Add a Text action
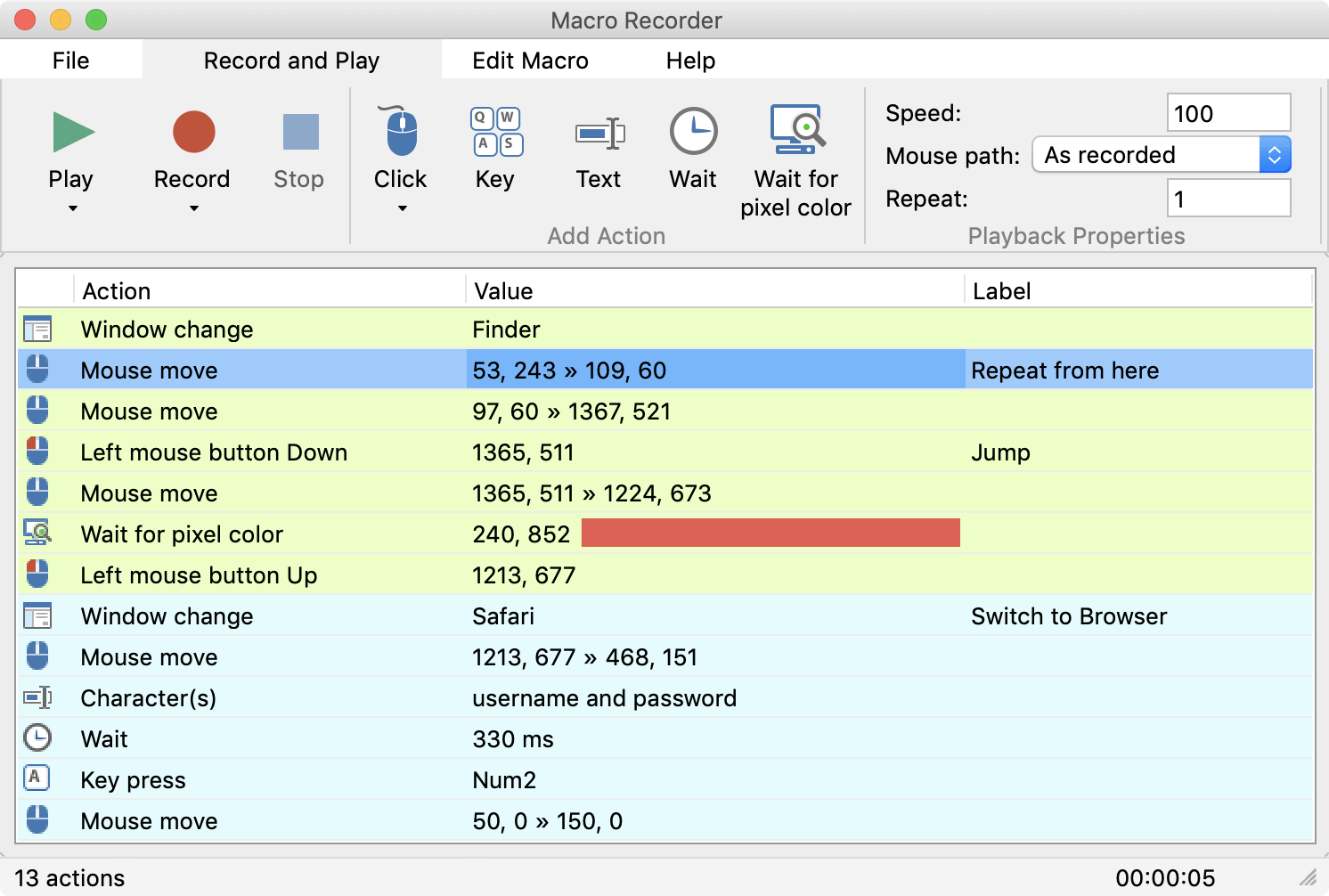 point(599,132)
